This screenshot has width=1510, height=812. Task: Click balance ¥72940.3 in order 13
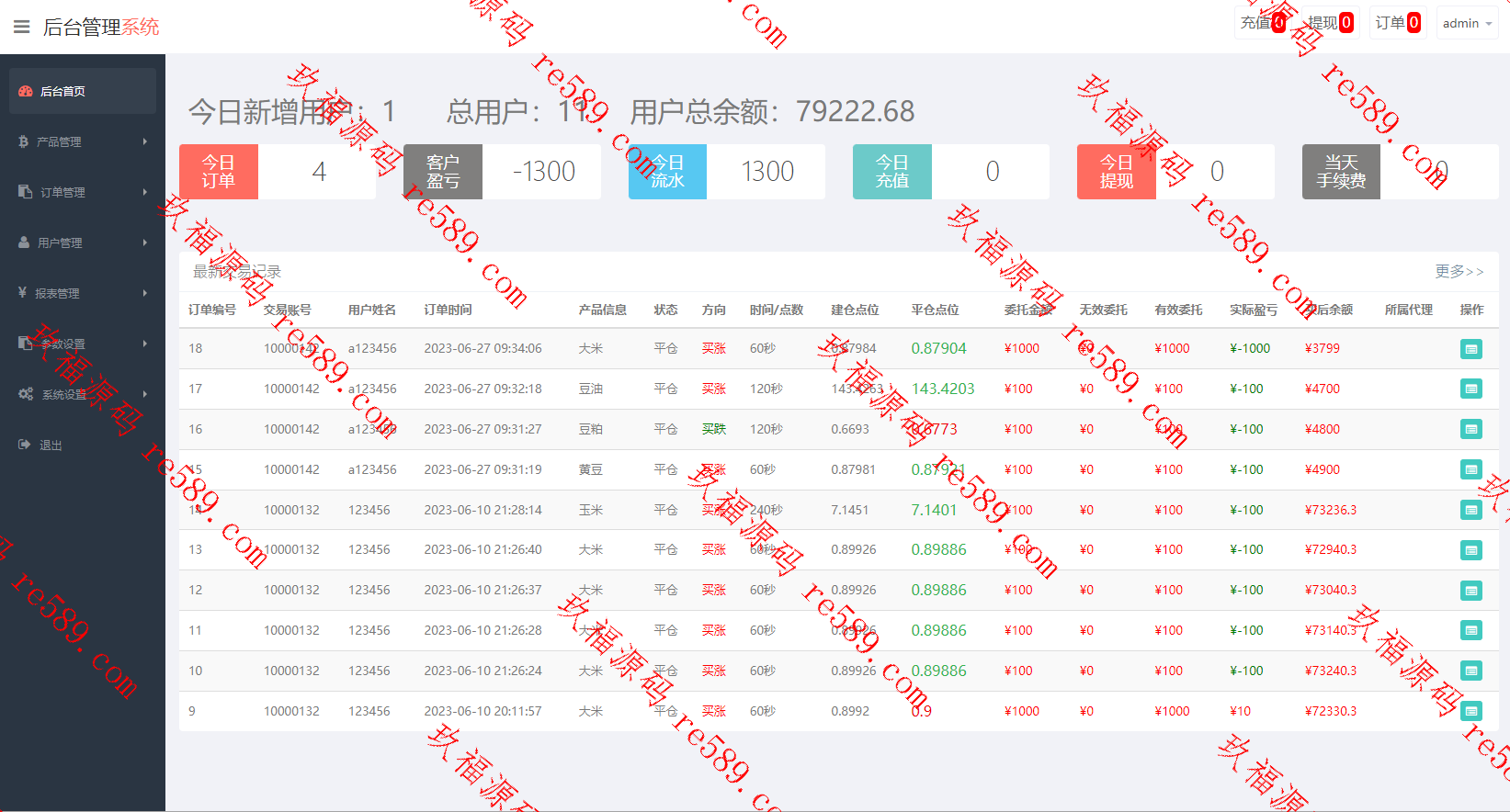[x=1331, y=549]
